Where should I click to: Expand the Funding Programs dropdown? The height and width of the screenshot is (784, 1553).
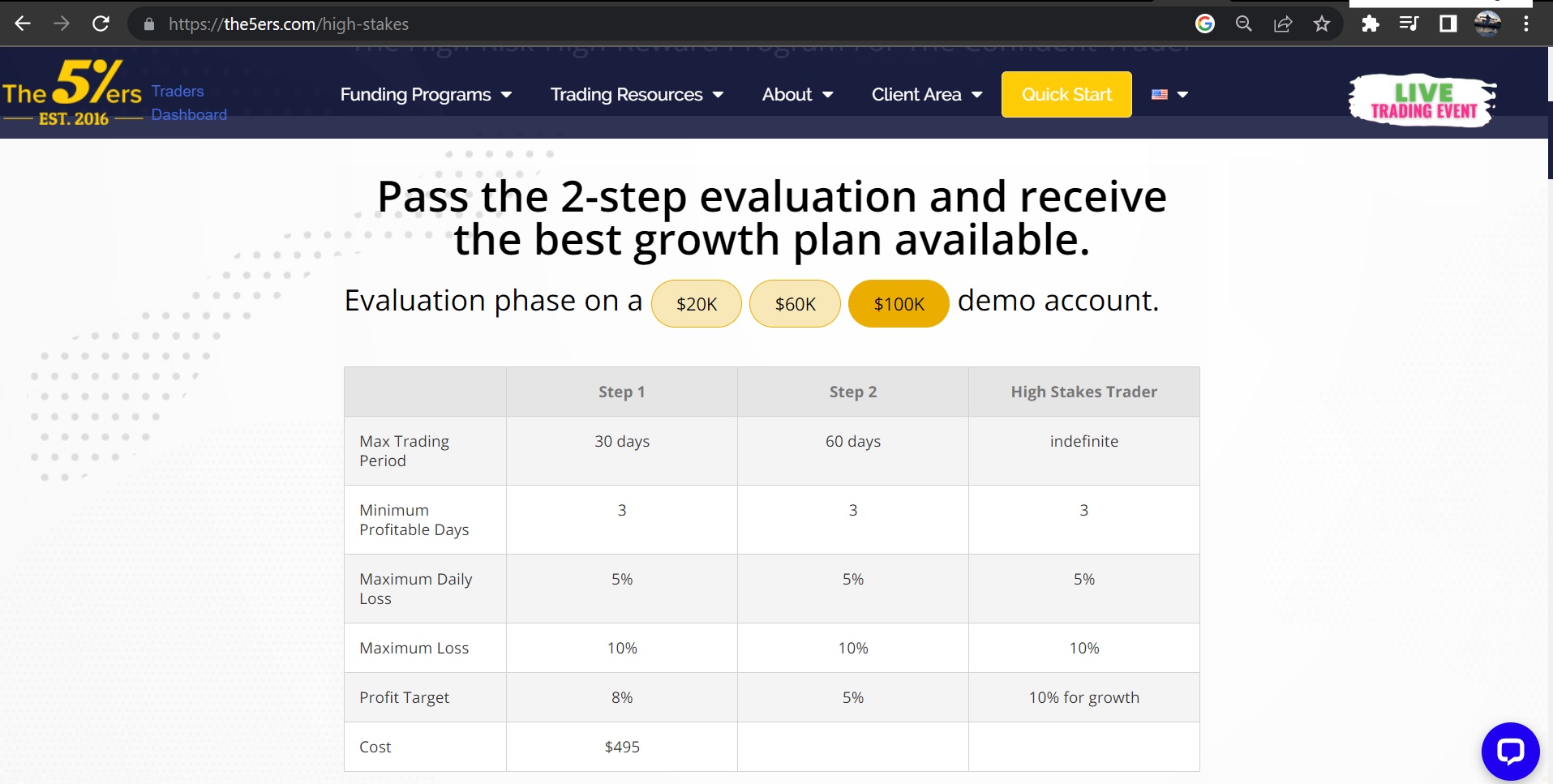[426, 95]
